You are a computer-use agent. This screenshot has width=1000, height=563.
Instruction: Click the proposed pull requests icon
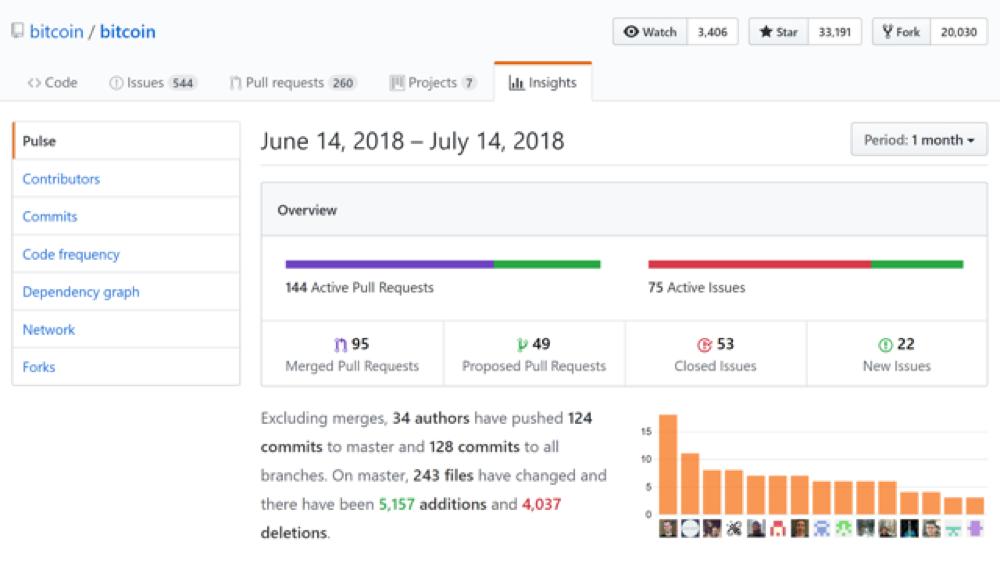(522, 344)
